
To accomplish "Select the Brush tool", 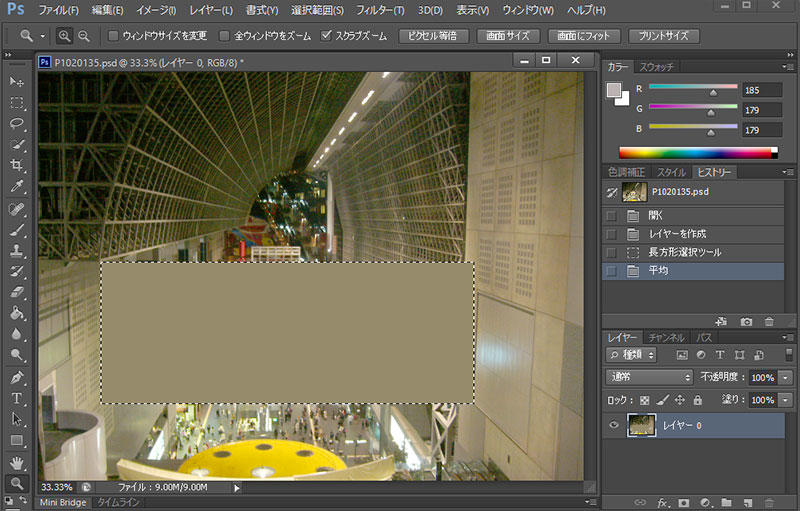I will (x=17, y=230).
